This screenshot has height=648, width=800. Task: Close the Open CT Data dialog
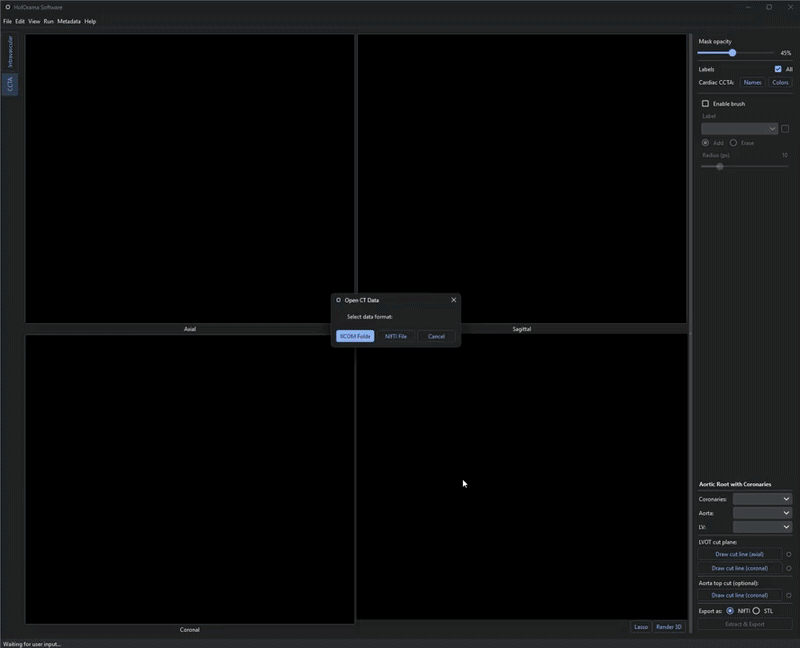click(454, 300)
